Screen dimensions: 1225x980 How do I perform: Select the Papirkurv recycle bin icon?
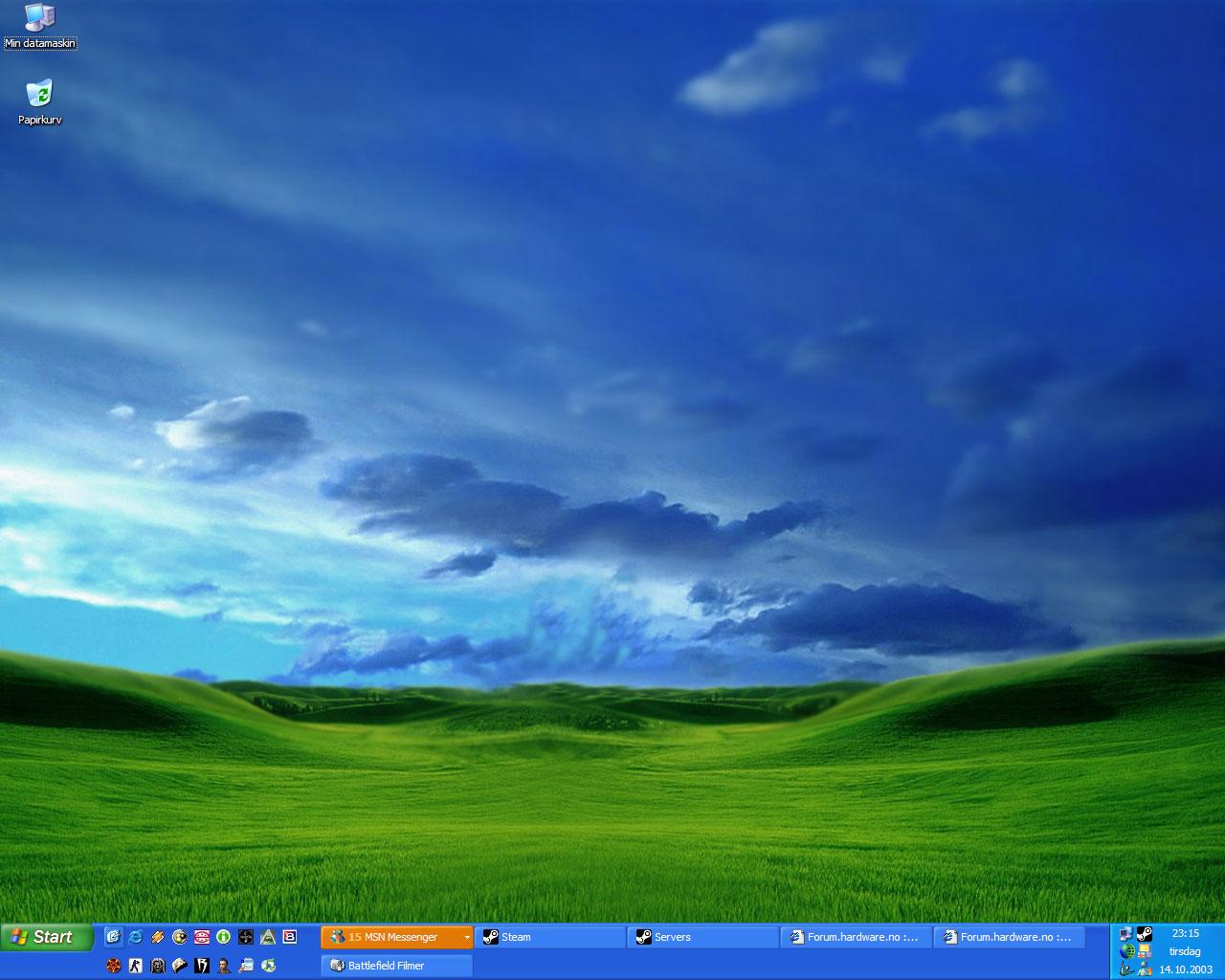coord(39,101)
